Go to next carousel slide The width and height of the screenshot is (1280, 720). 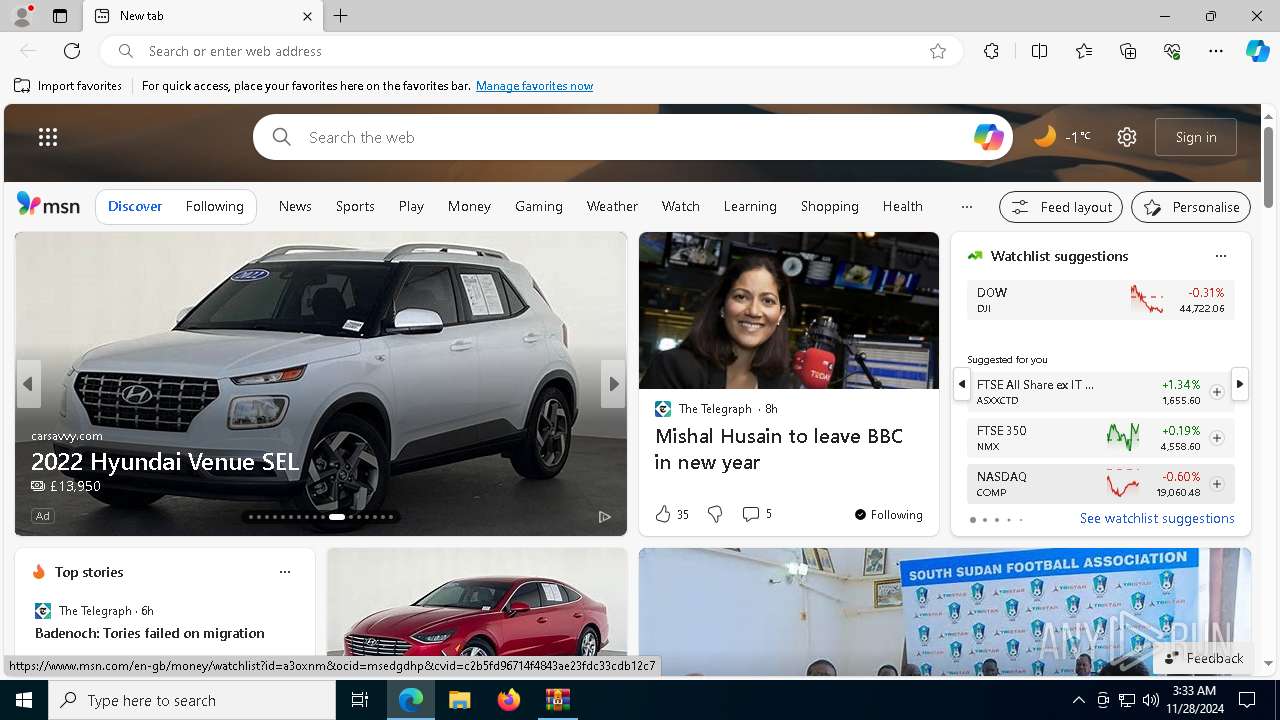pyautogui.click(x=614, y=384)
